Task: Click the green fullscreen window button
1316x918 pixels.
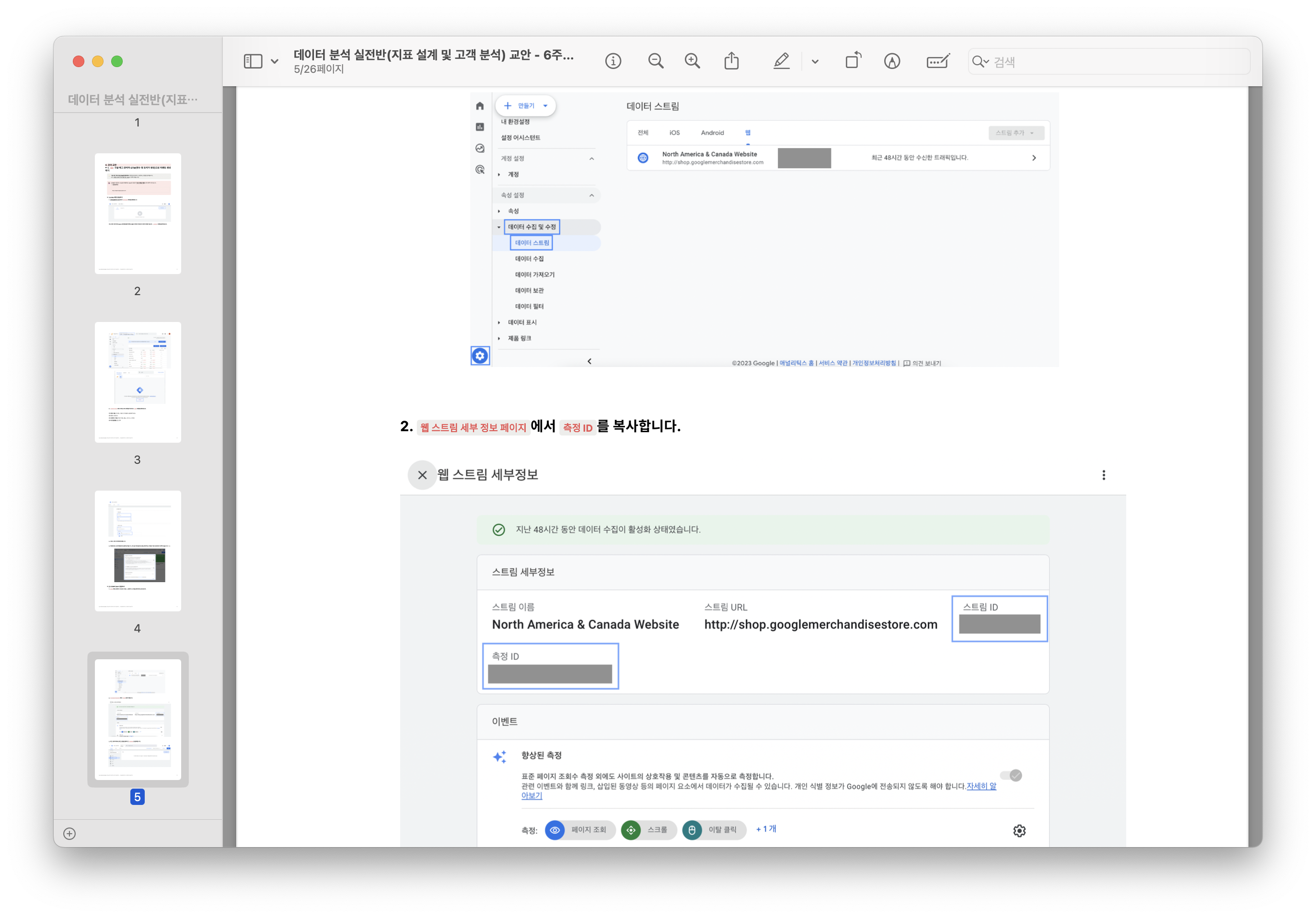Action: coord(117,61)
